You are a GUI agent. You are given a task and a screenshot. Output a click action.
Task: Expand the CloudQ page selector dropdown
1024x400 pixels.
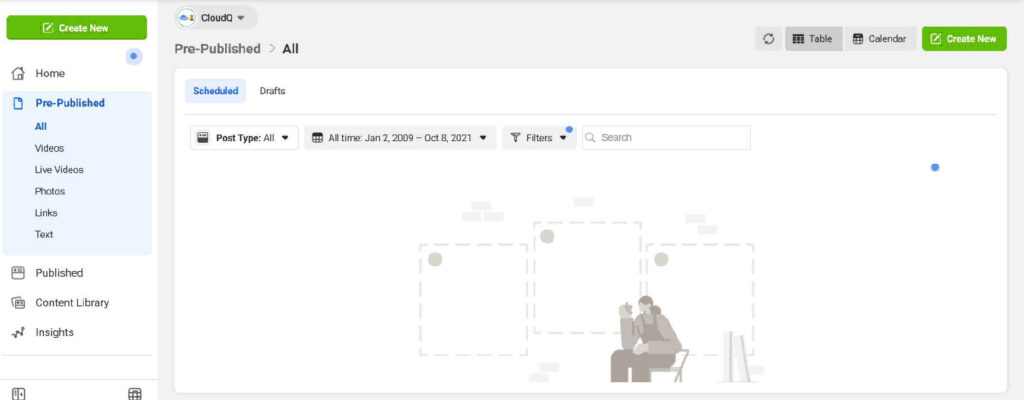tap(216, 18)
